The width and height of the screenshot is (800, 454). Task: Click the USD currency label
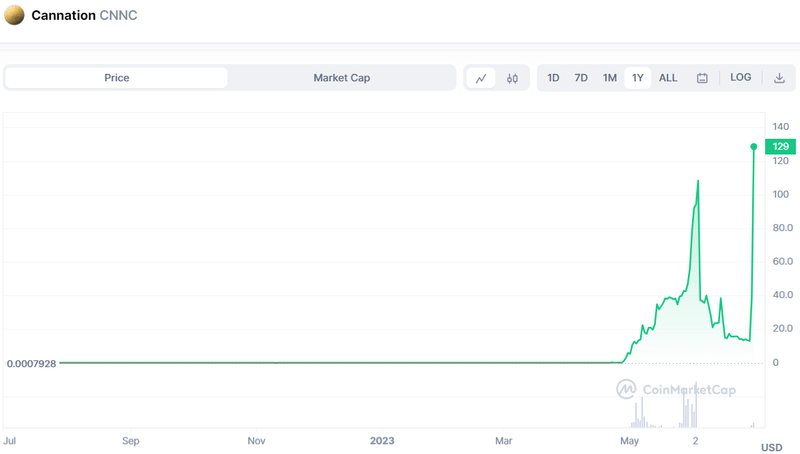point(771,447)
